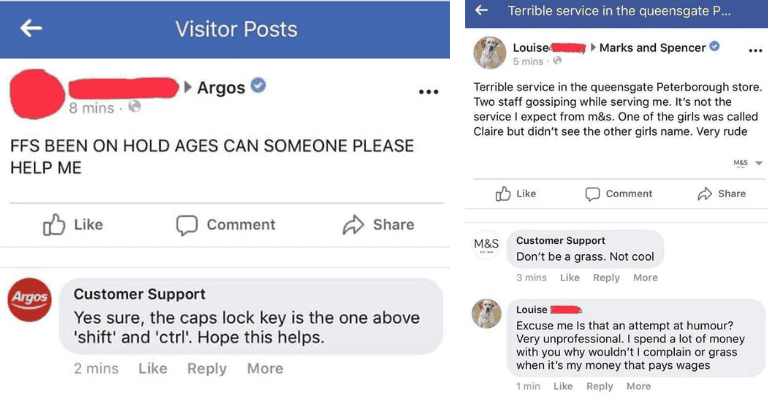Screen dimensions: 768x402
Task: Share the Argos visitor post
Action: point(378,225)
